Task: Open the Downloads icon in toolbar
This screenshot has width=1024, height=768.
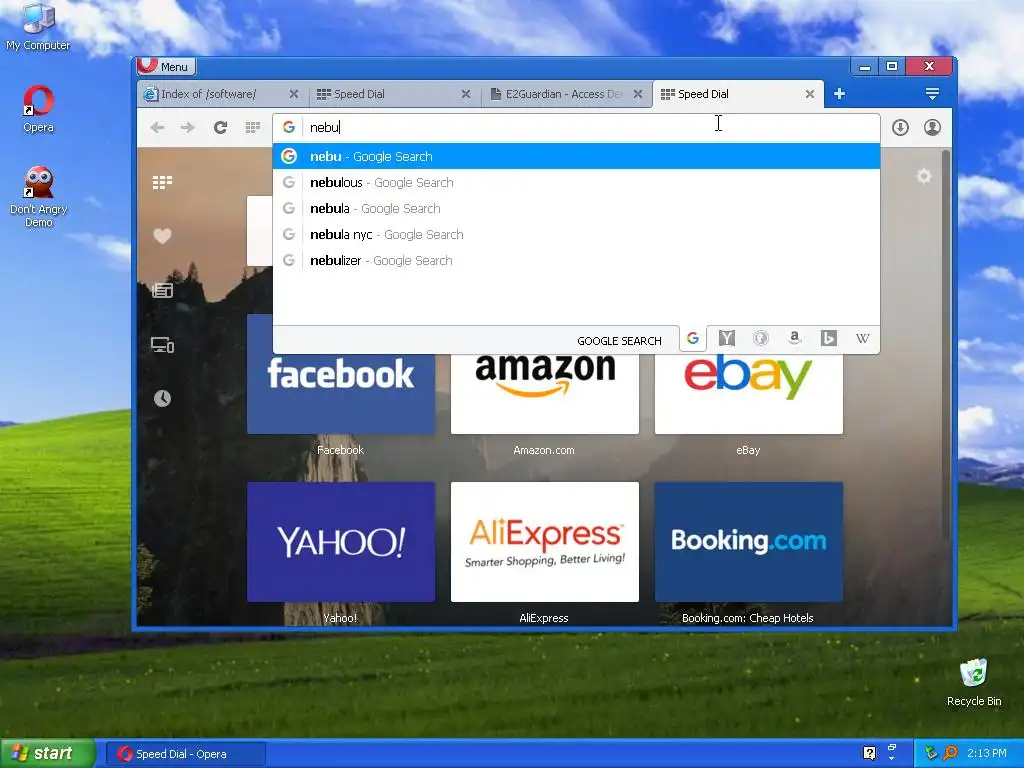Action: [x=900, y=127]
